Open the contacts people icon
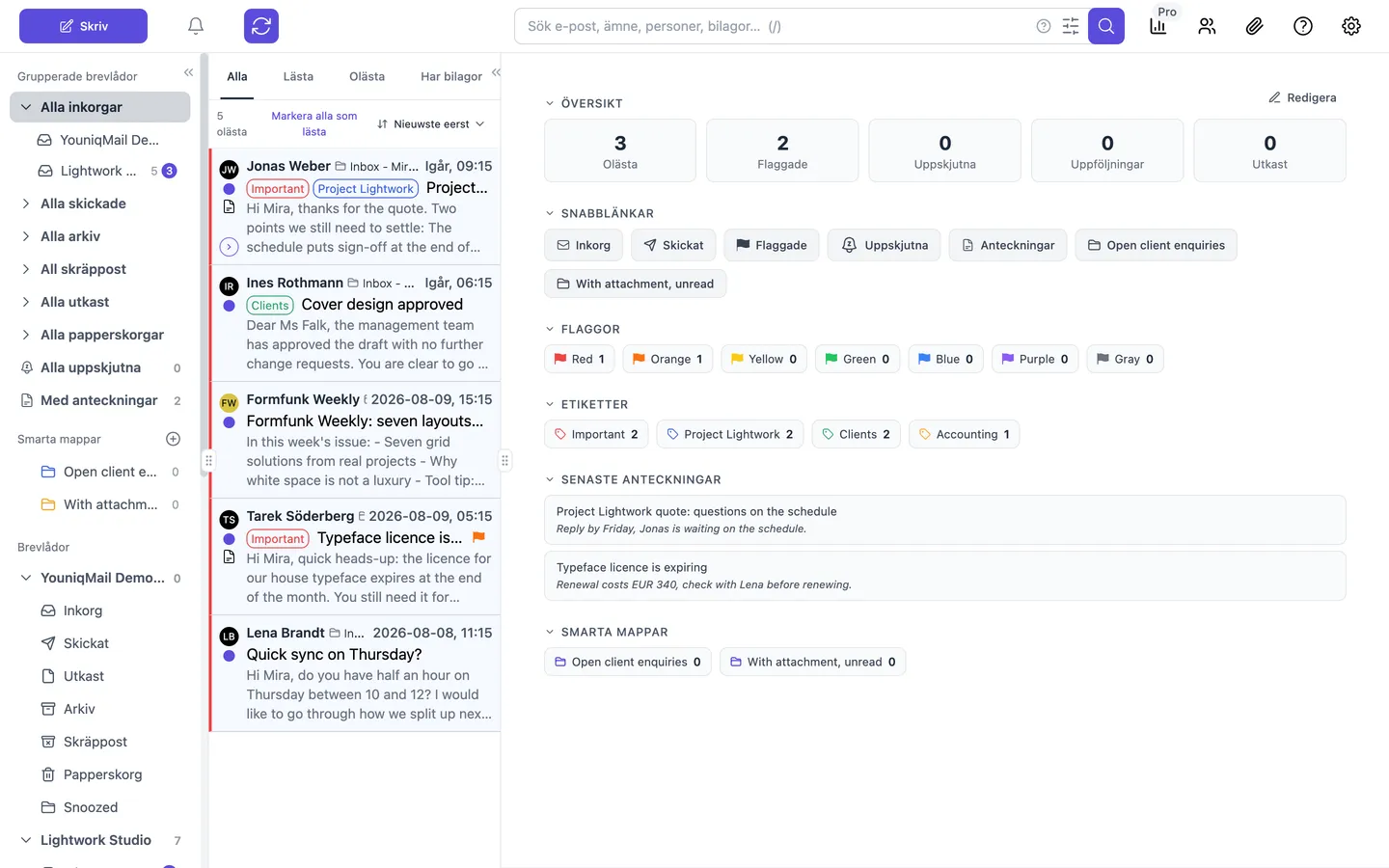The image size is (1389, 868). click(x=1207, y=26)
